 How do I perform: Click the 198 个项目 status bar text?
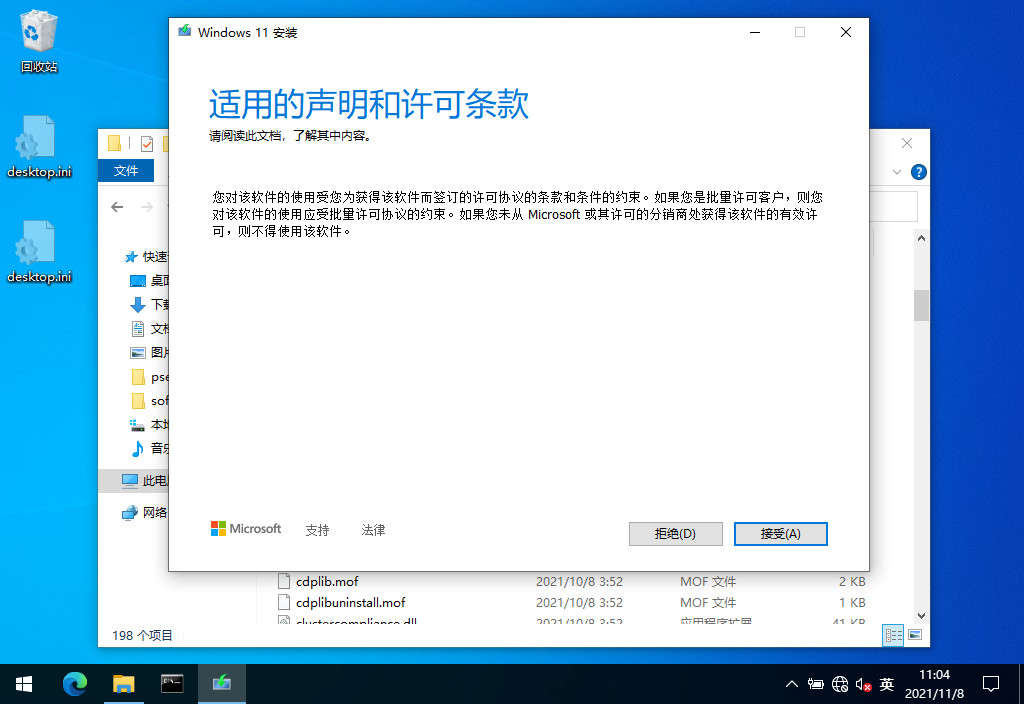[142, 635]
